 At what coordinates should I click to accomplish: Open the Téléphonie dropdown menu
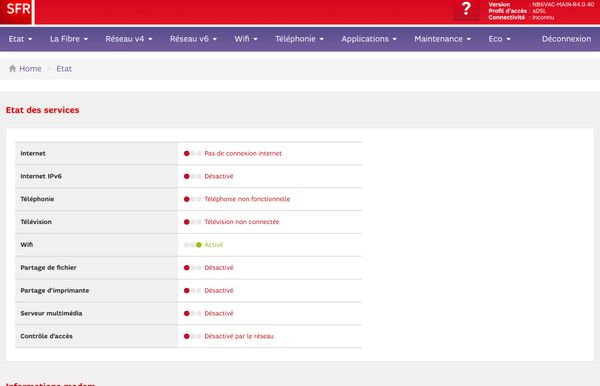point(300,39)
